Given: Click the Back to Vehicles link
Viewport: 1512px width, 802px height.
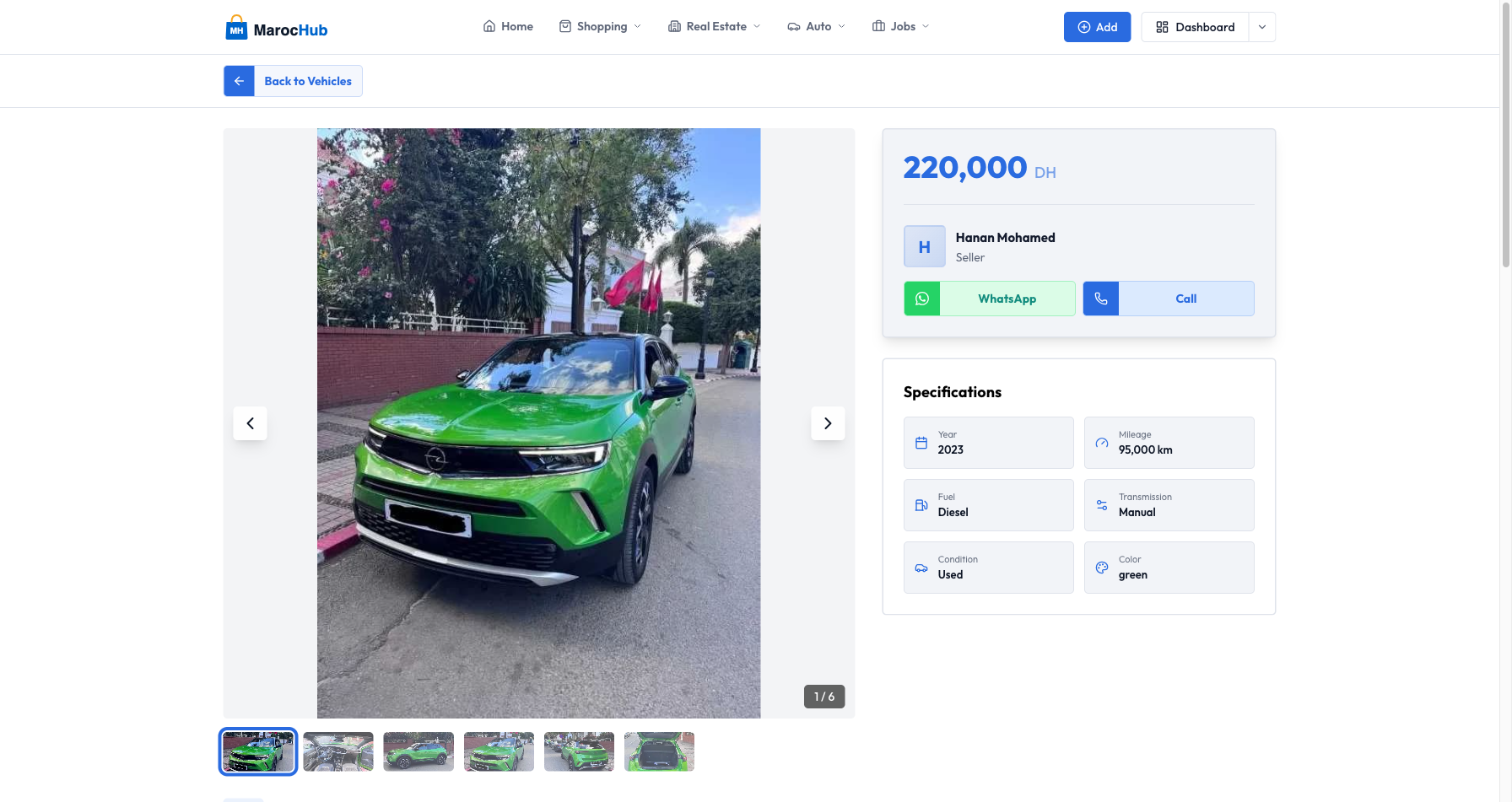Looking at the screenshot, I should point(307,81).
